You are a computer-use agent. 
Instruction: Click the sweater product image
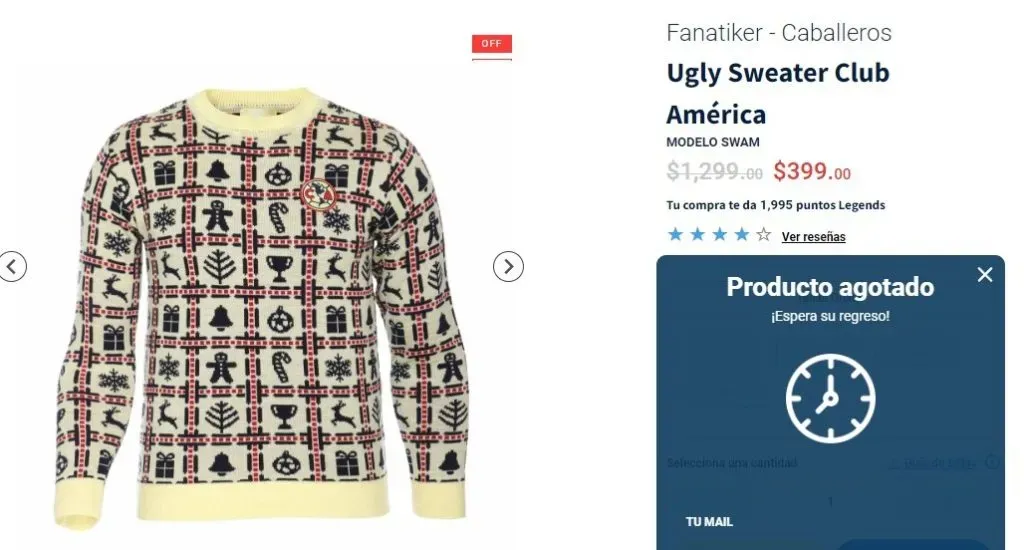(261, 307)
